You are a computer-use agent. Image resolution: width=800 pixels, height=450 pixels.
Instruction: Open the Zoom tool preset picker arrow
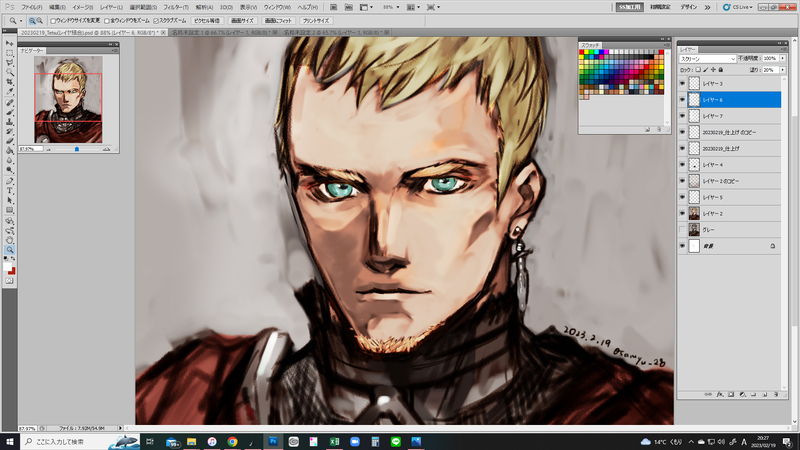point(21,21)
